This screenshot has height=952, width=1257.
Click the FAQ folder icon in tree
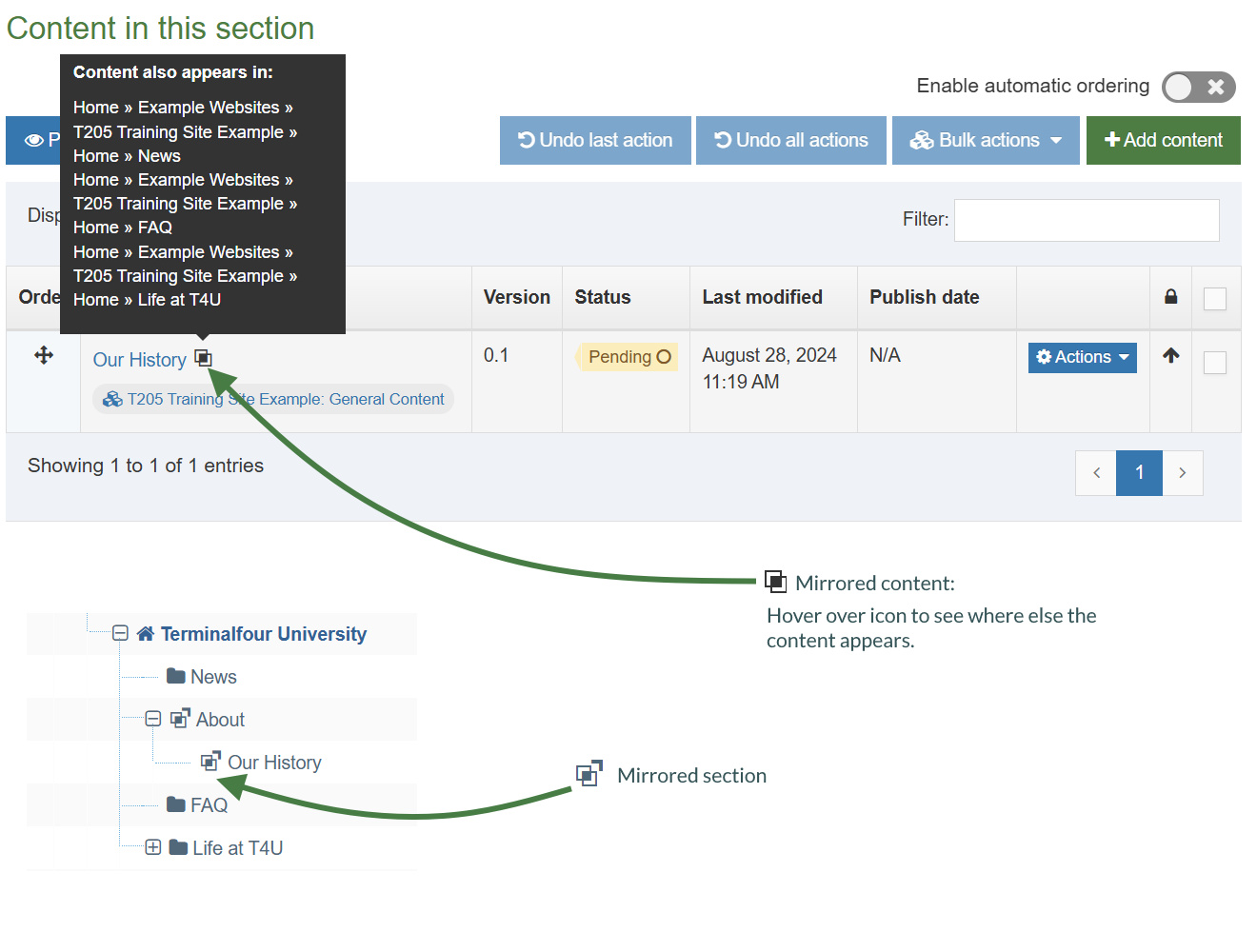pyautogui.click(x=176, y=804)
